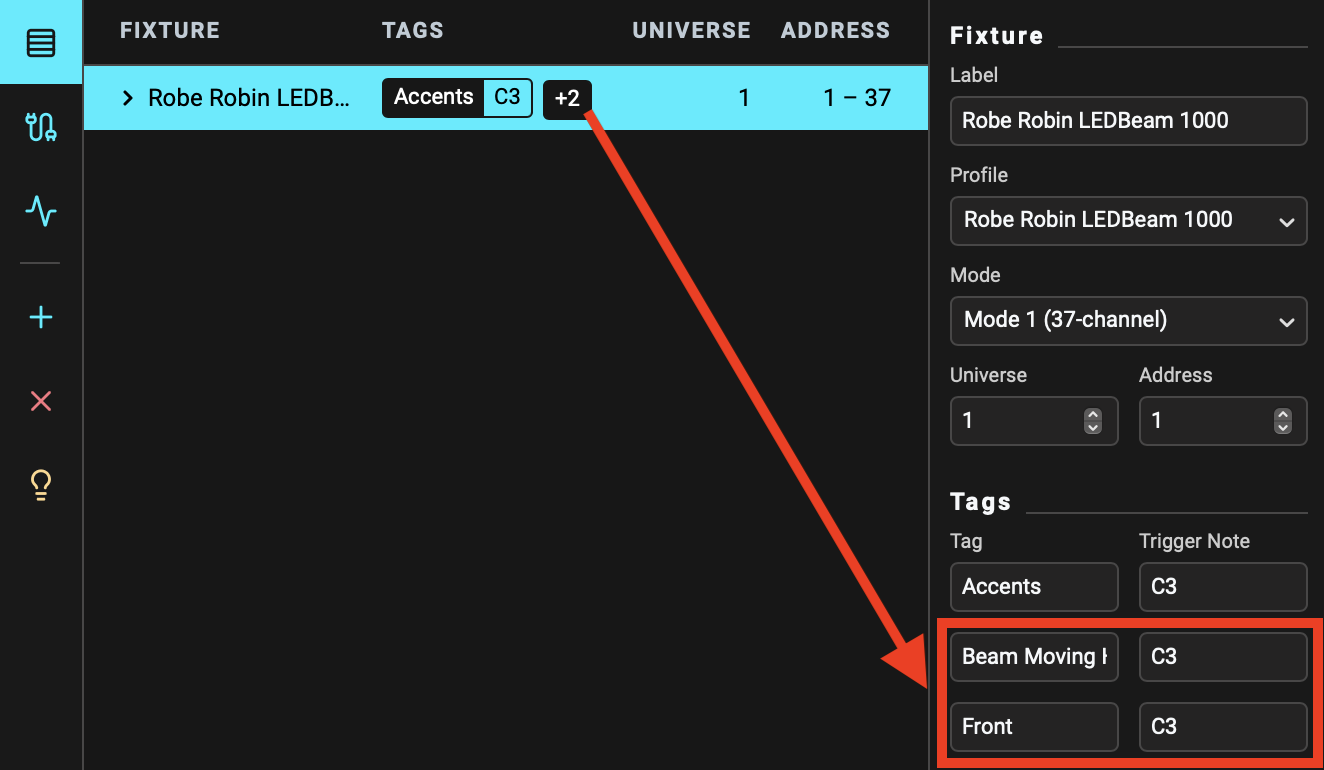Open the patch cable connections icon
Viewport: 1324px width, 770px height.
pos(41,127)
